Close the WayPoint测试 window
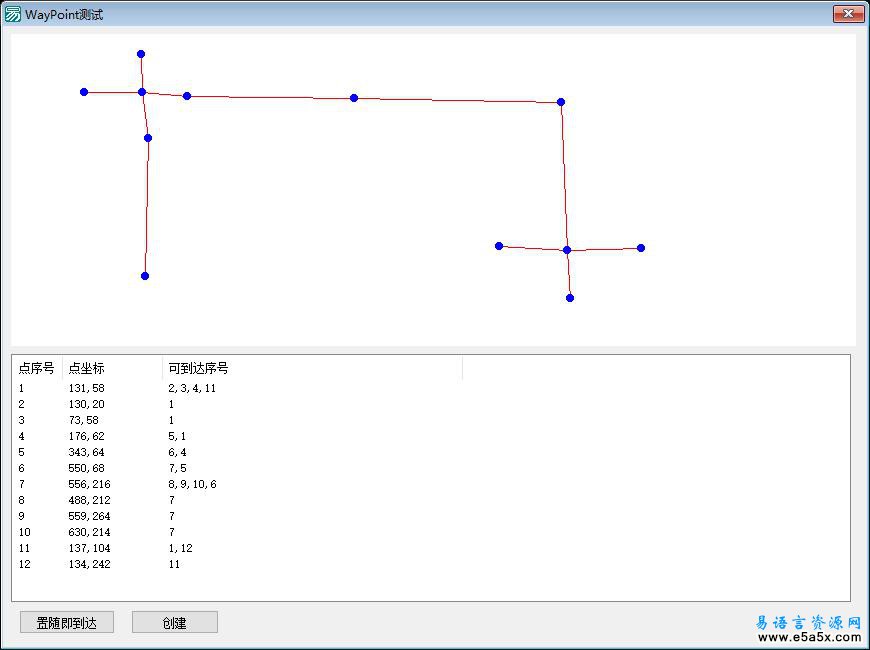This screenshot has height=650, width=870. tap(848, 14)
